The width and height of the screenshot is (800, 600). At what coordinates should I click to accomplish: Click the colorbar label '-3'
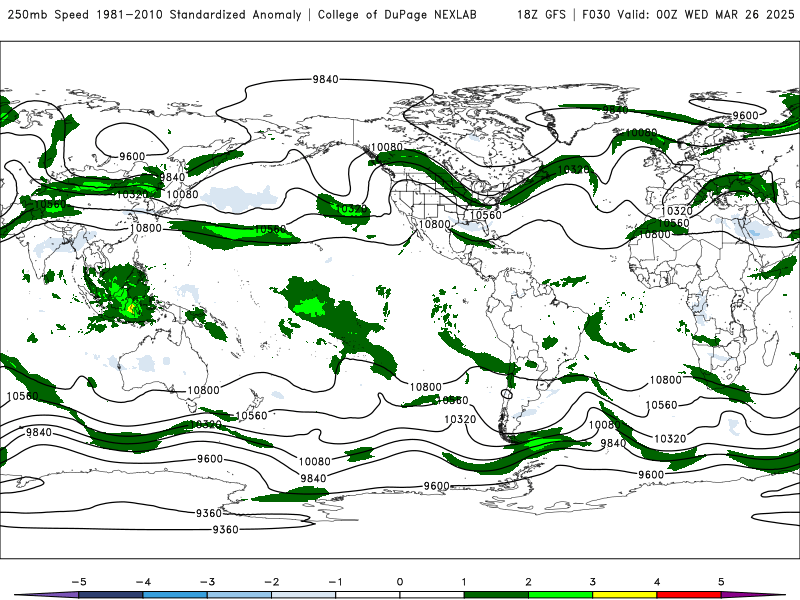pos(207,582)
